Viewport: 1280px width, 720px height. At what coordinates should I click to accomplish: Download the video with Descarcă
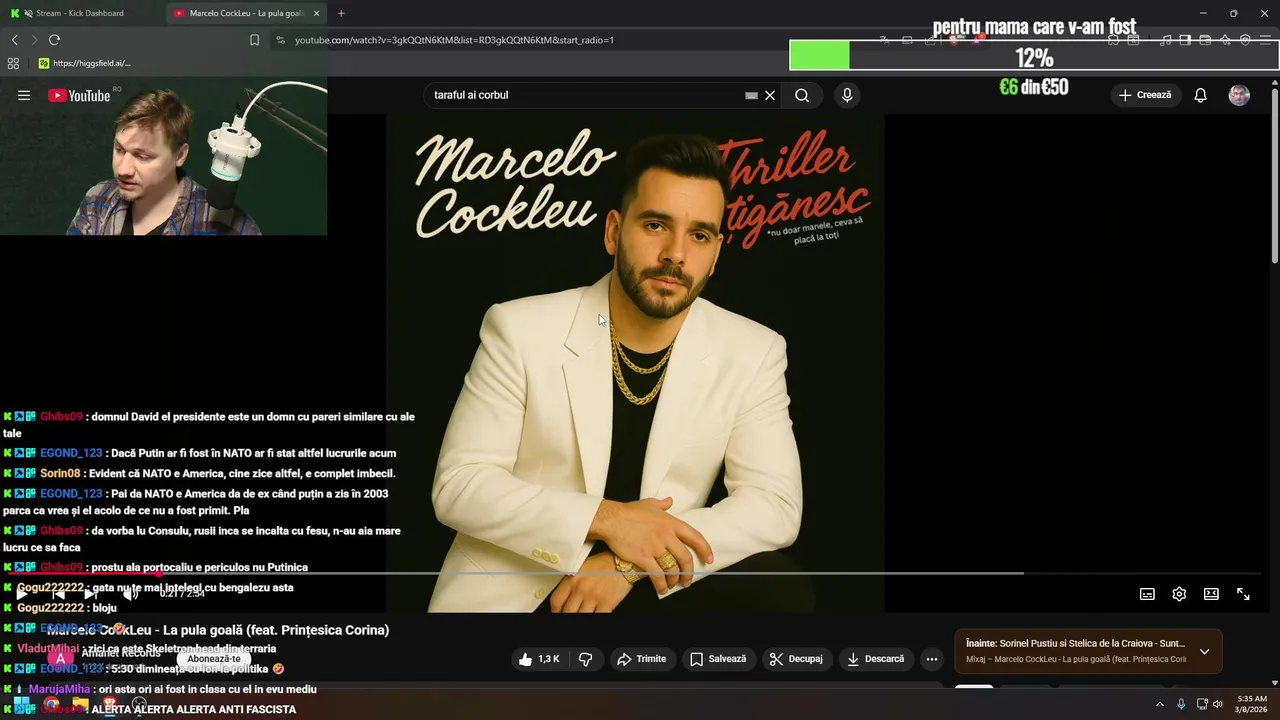(875, 659)
